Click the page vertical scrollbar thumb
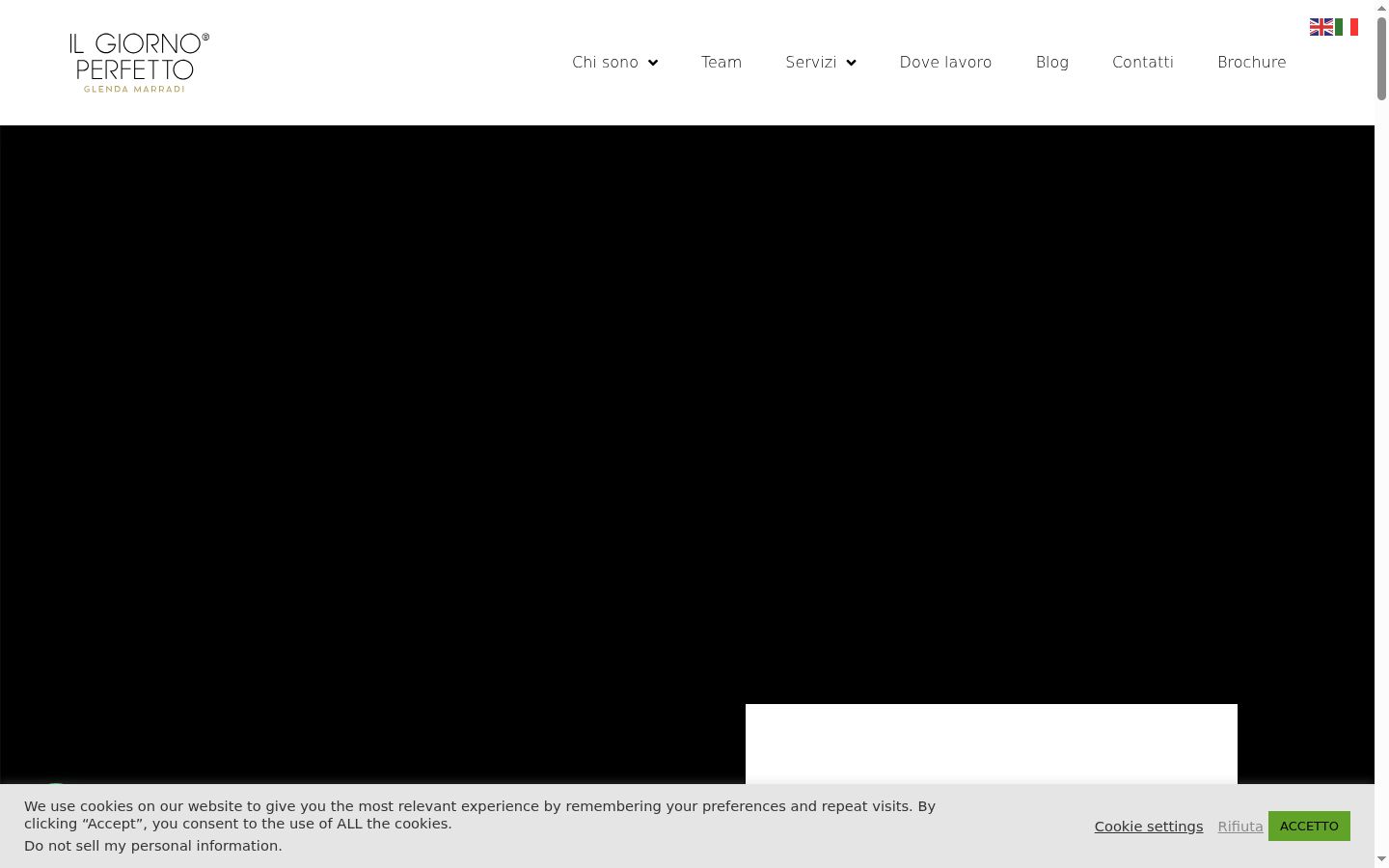1389x868 pixels. [x=1381, y=58]
